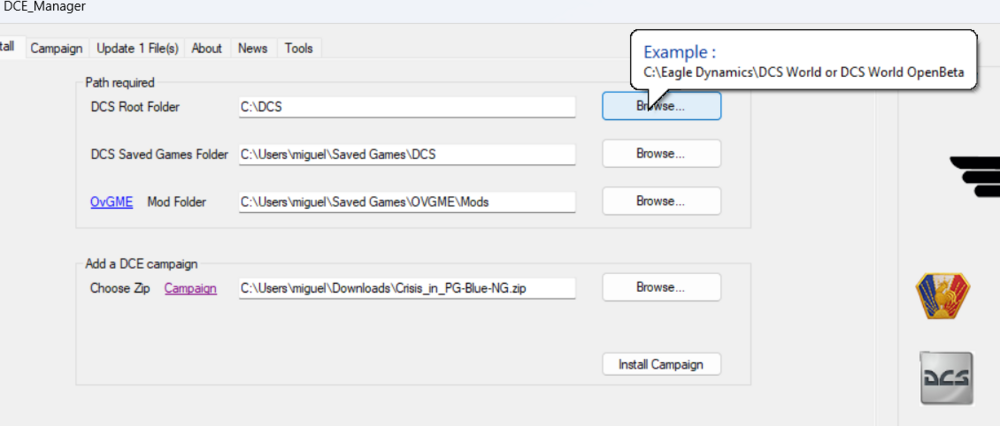This screenshot has width=1000, height=426.
Task: Go to the News tab
Action: (253, 48)
